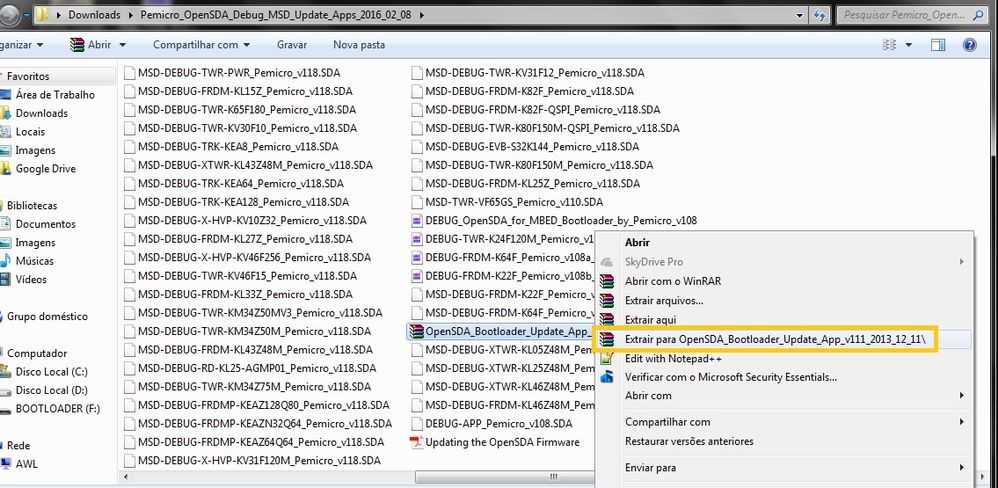Select MSD-DEBUG-FRDM-KL15Z_Pemicro_v118.SDA file

(x=238, y=92)
